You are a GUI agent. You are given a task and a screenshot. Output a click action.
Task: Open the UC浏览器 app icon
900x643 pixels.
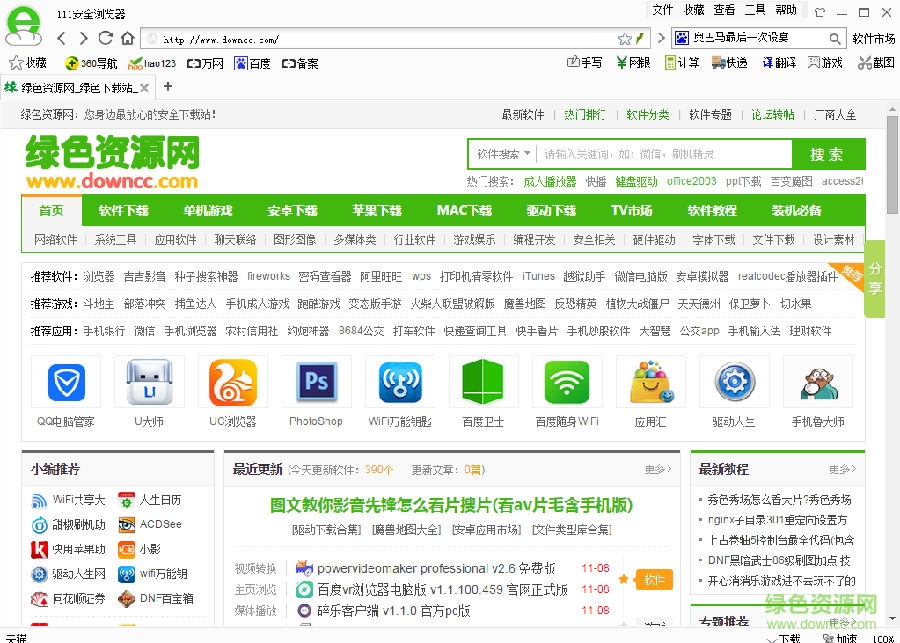232,382
